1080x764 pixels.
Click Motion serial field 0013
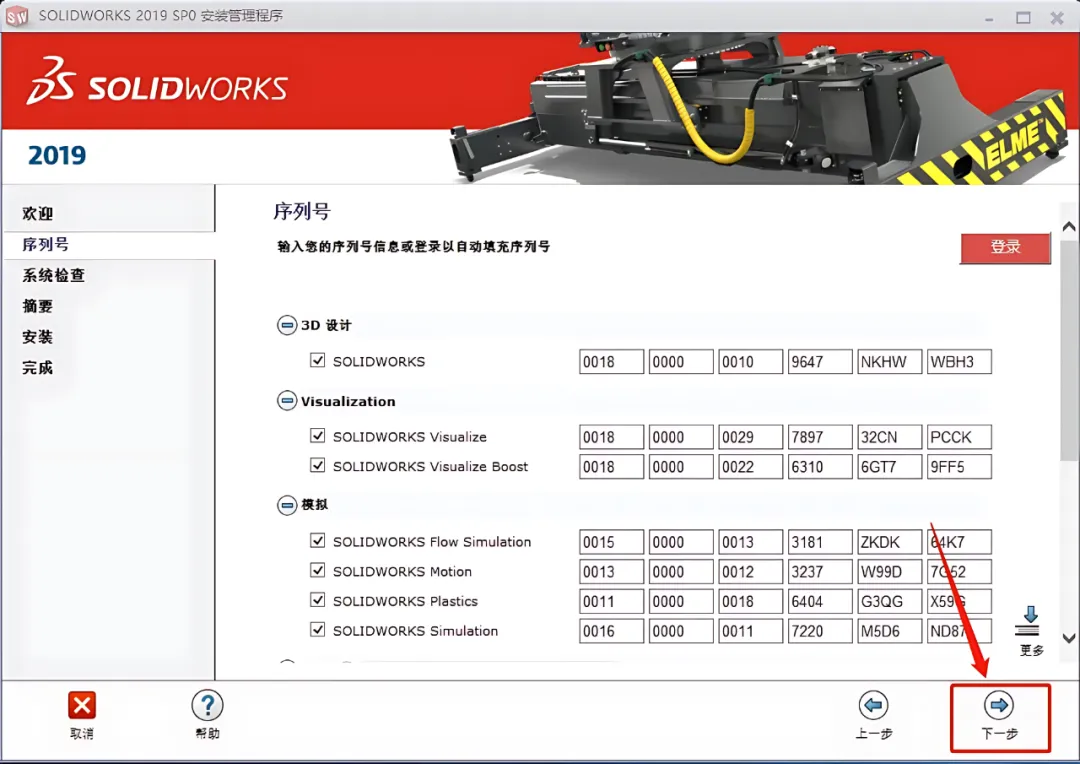pos(612,572)
